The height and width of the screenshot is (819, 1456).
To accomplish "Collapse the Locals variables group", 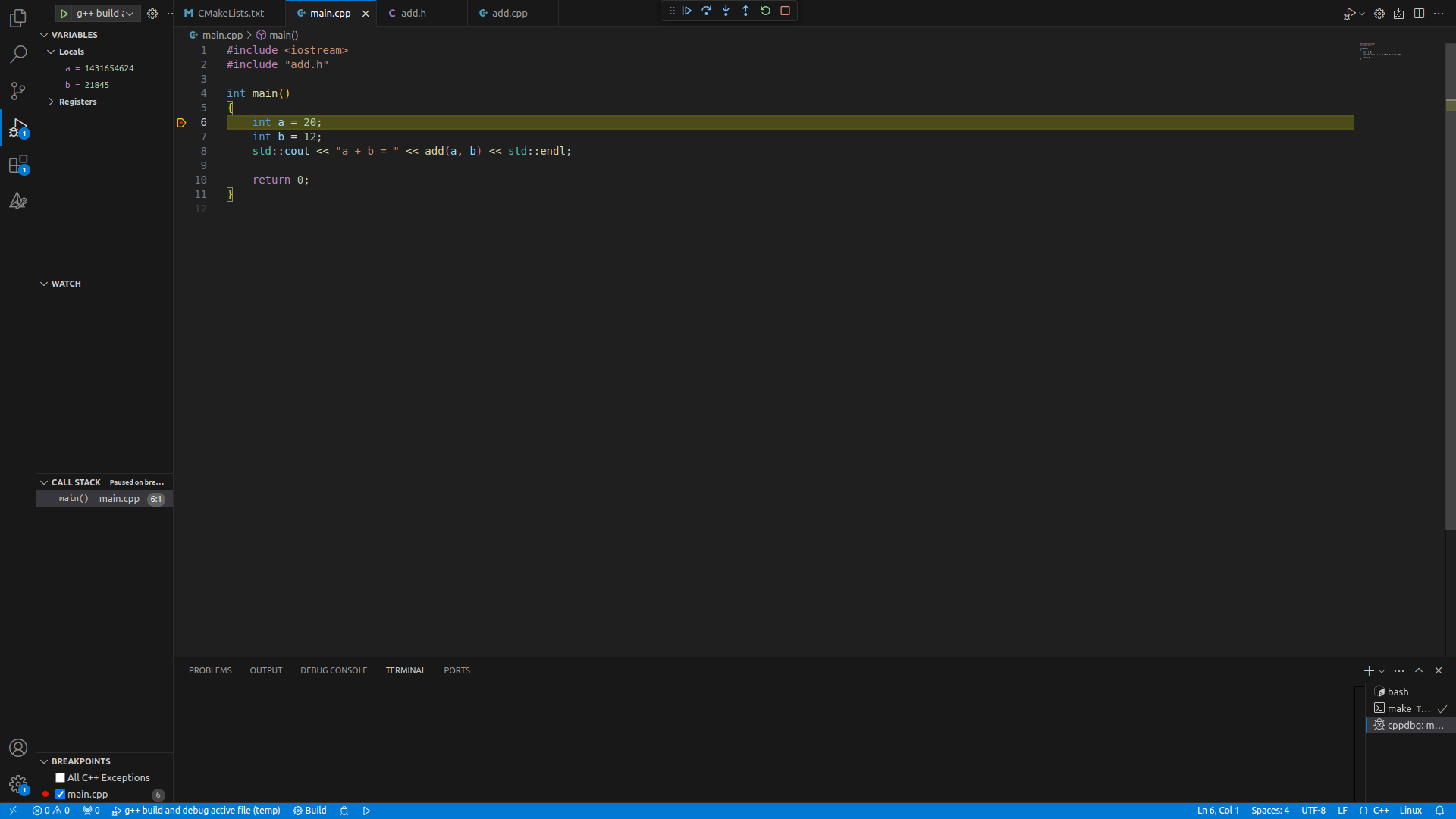I will pyautogui.click(x=52, y=52).
